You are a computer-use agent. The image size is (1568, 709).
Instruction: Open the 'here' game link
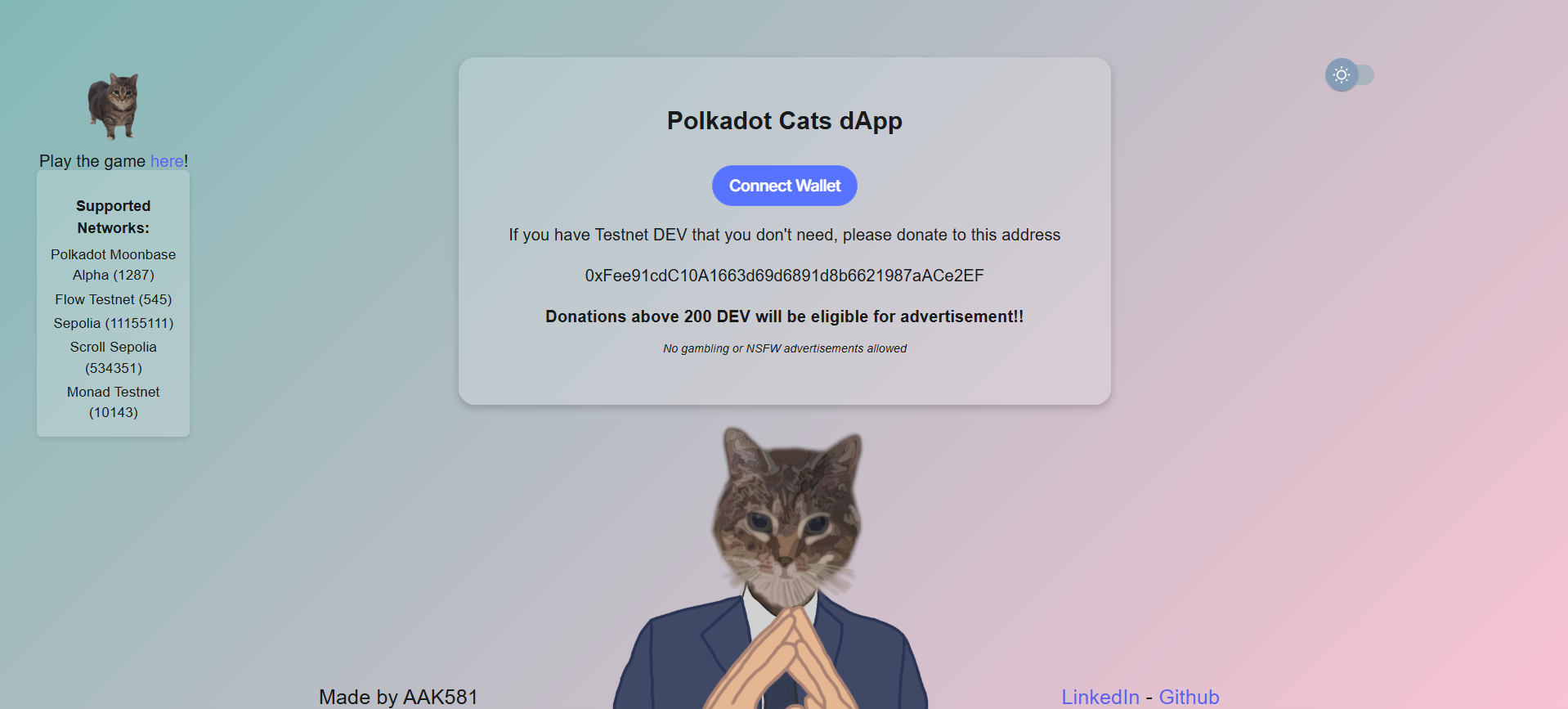[167, 161]
